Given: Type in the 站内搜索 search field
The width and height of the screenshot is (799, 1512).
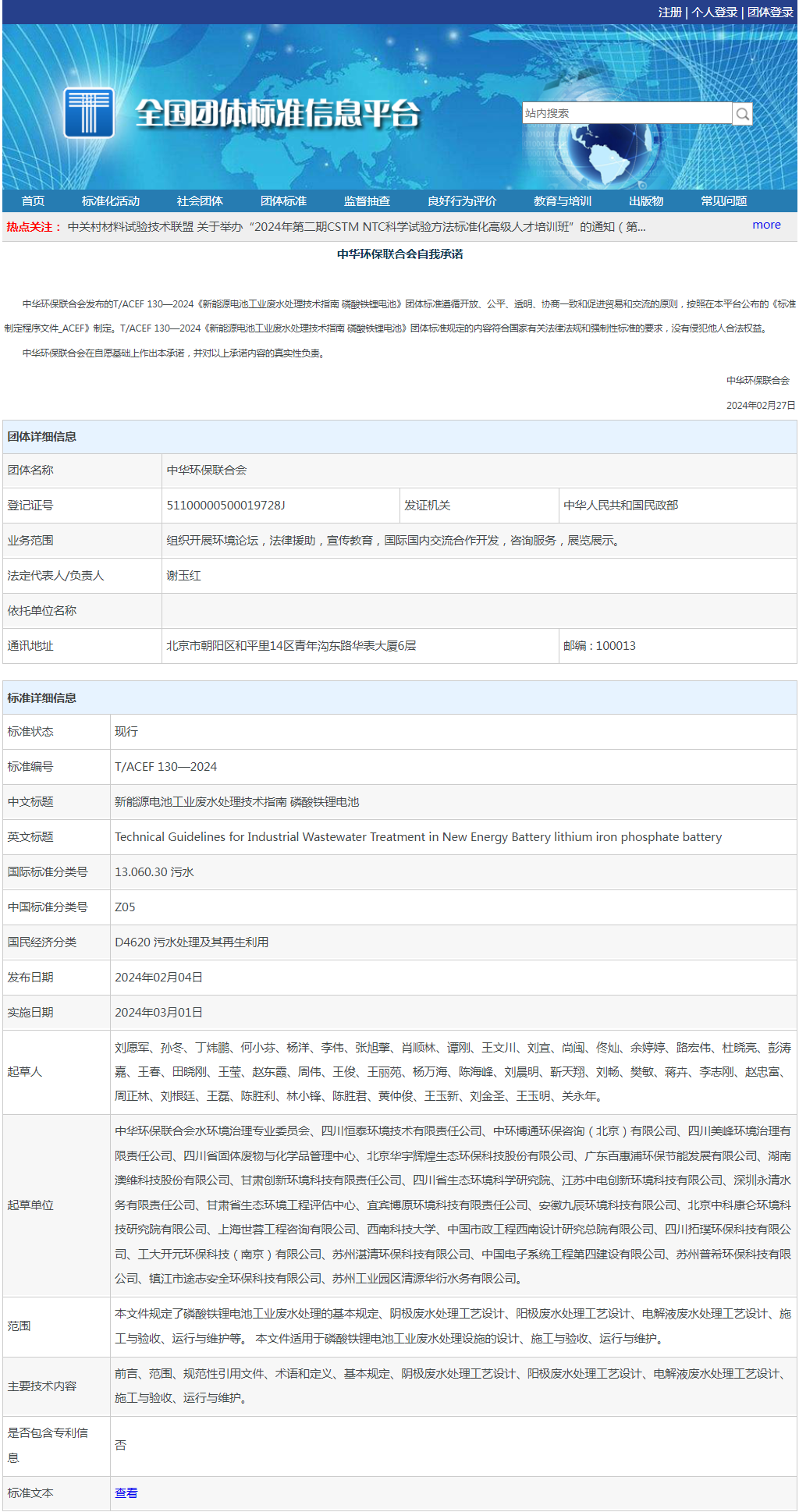Looking at the screenshot, I should click(x=627, y=113).
